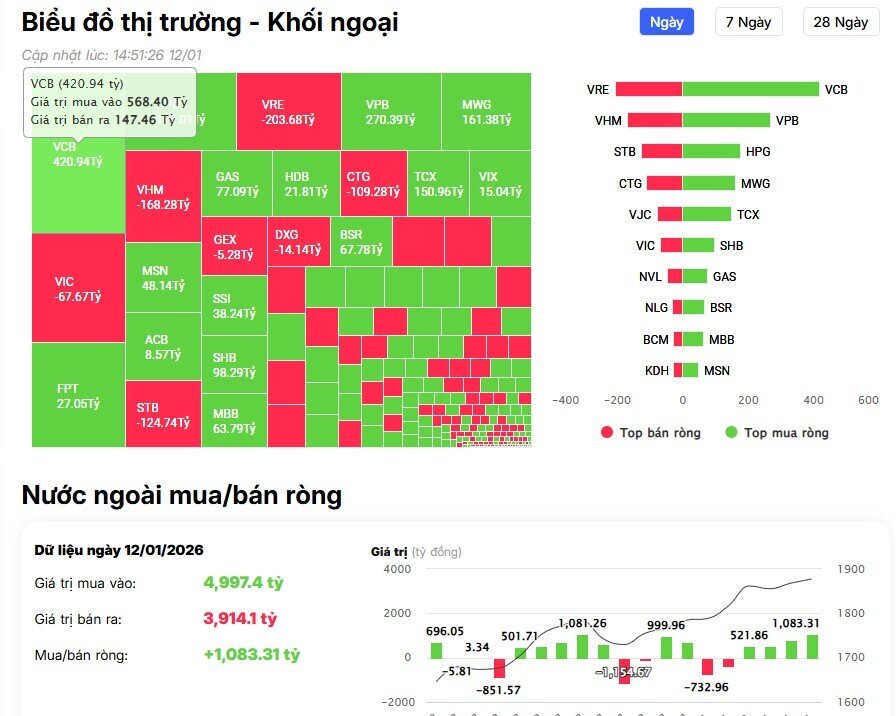Select VHM's red bar in the ranking chart

click(x=655, y=120)
